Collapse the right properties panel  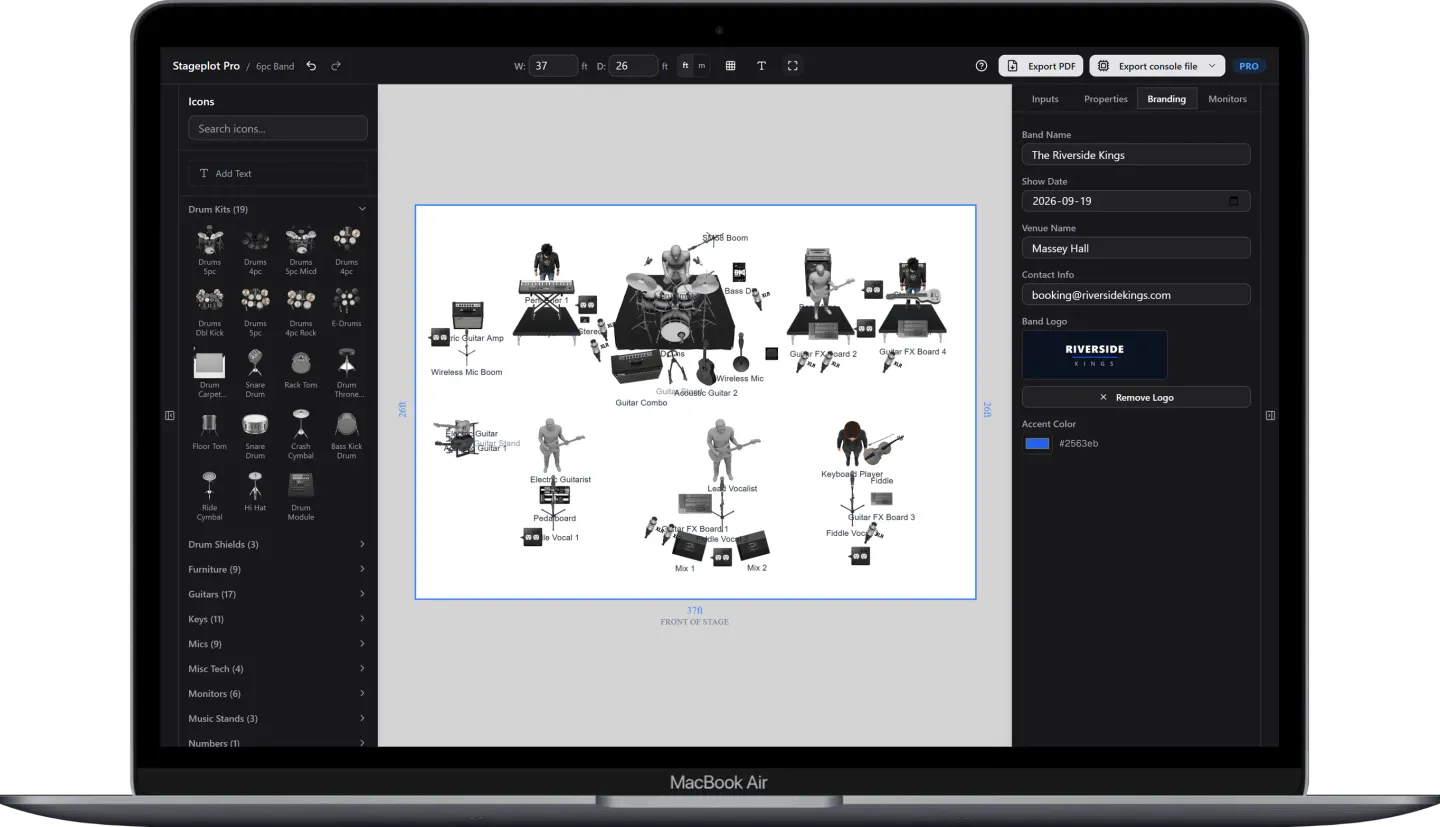coord(1270,416)
